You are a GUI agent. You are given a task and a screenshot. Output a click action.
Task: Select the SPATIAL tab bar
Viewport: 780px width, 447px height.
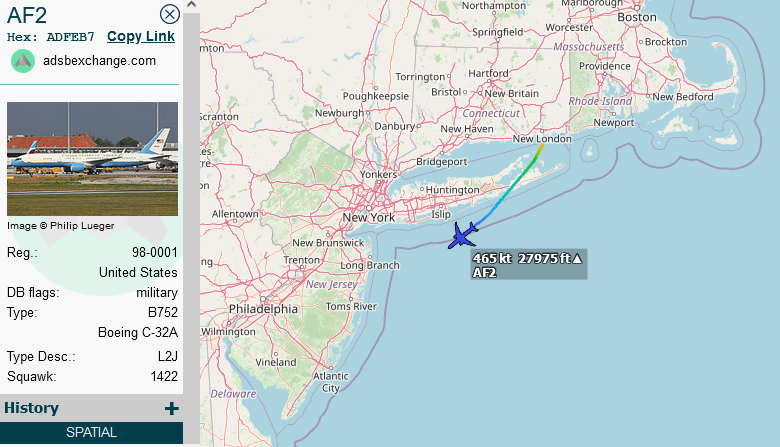92,433
